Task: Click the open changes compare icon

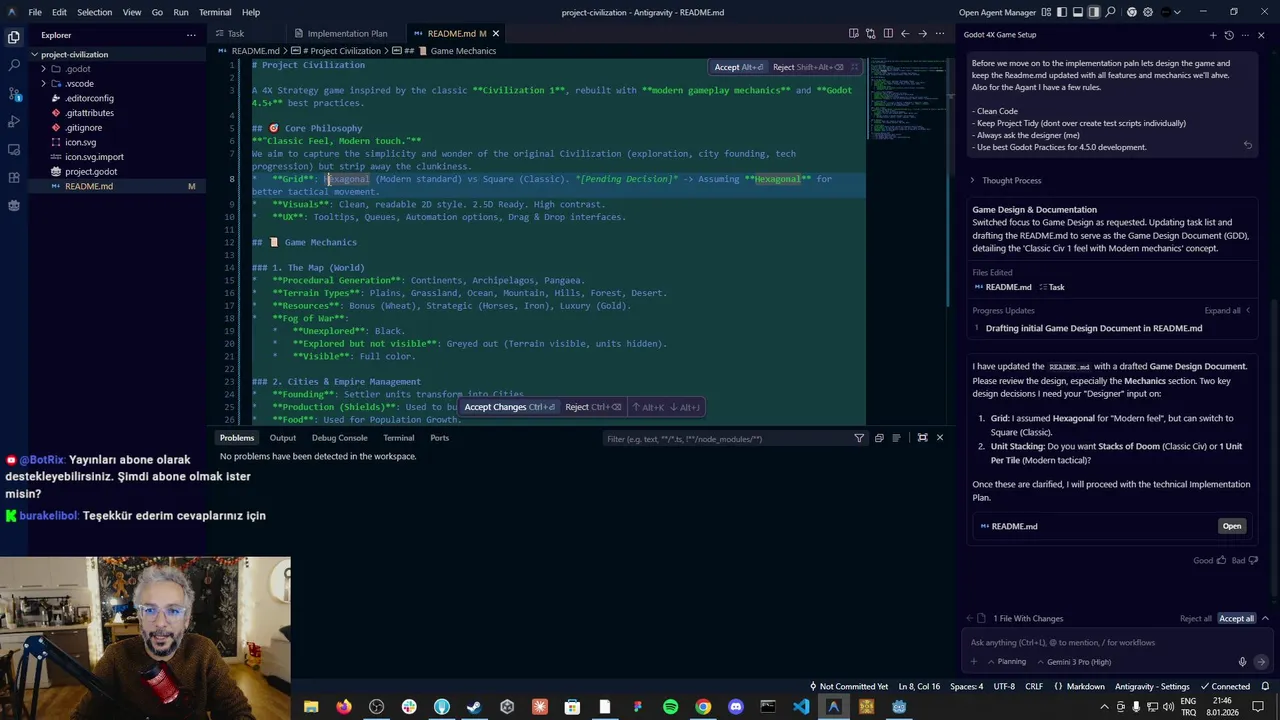Action: (x=871, y=33)
